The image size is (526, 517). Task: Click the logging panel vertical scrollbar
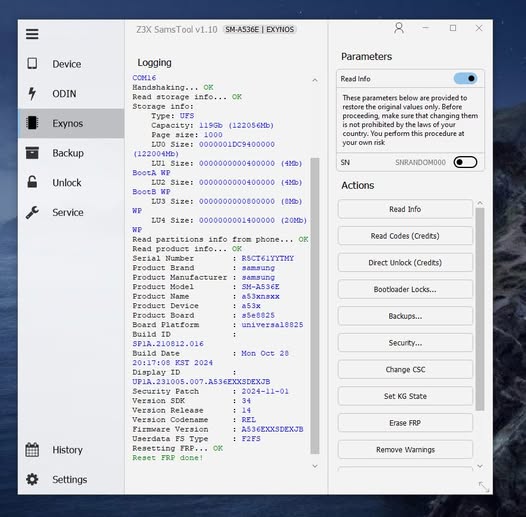tap(315, 305)
